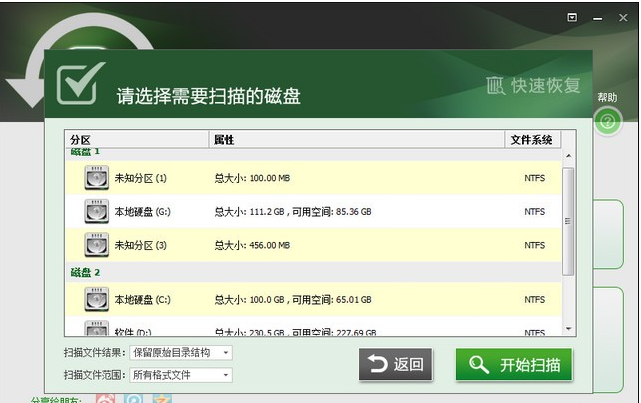Click 可用空间: 65.01 GB attribute text
641x403 pixels.
coord(332,300)
